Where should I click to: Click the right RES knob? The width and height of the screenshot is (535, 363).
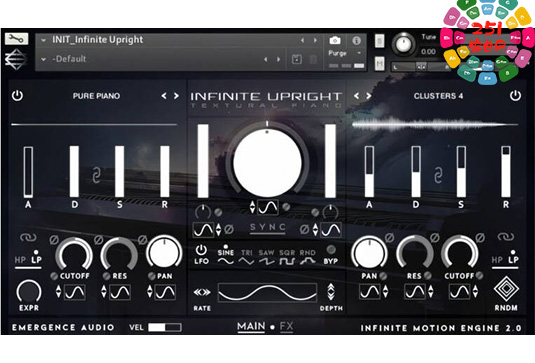[x=415, y=253]
